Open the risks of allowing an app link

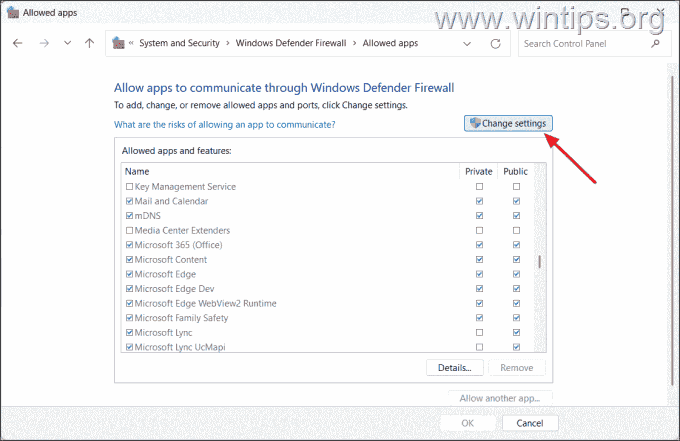pos(225,125)
